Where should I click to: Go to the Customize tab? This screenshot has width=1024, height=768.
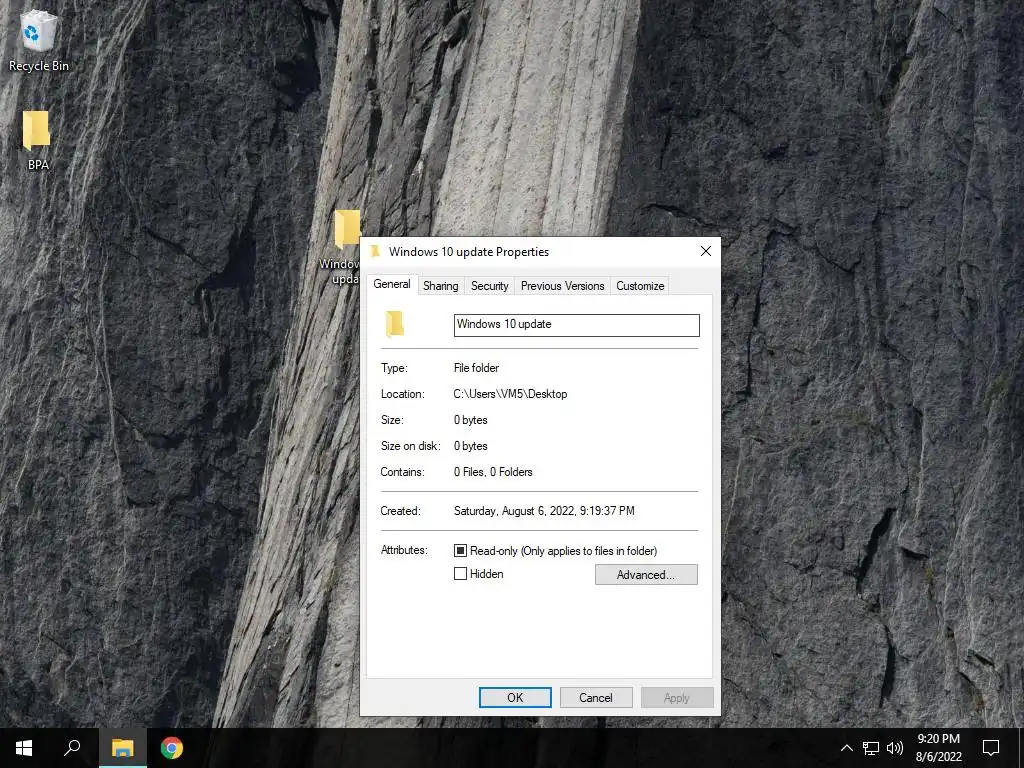[640, 286]
